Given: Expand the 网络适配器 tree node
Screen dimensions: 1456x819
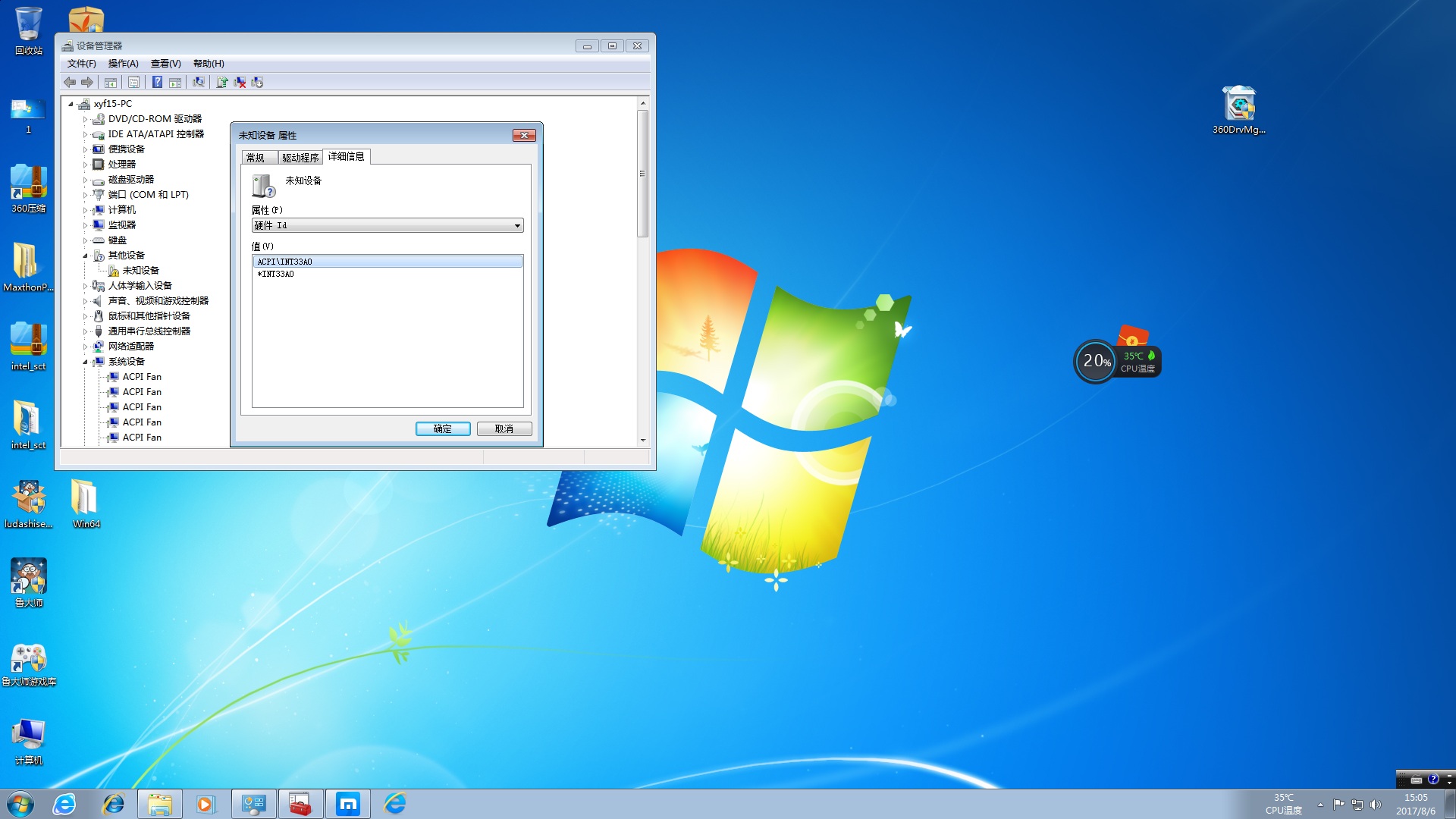Looking at the screenshot, I should point(85,347).
